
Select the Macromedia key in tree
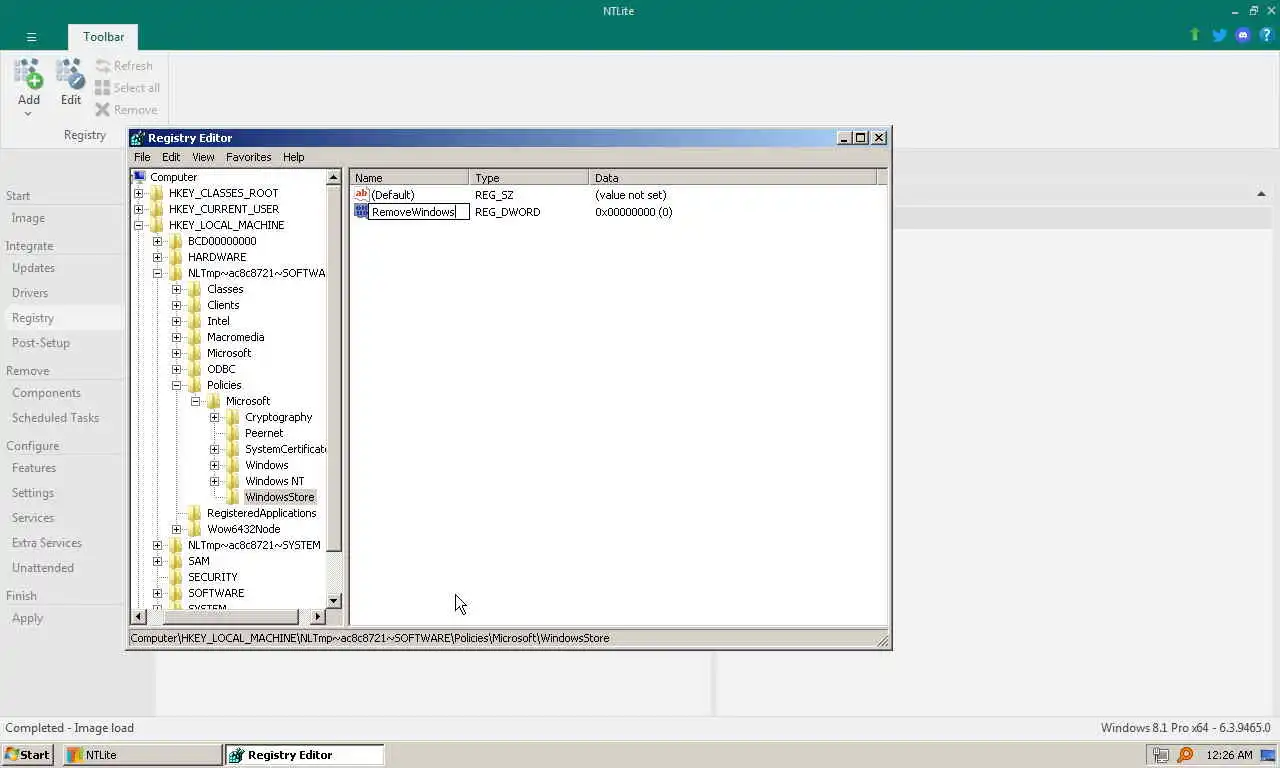point(235,337)
